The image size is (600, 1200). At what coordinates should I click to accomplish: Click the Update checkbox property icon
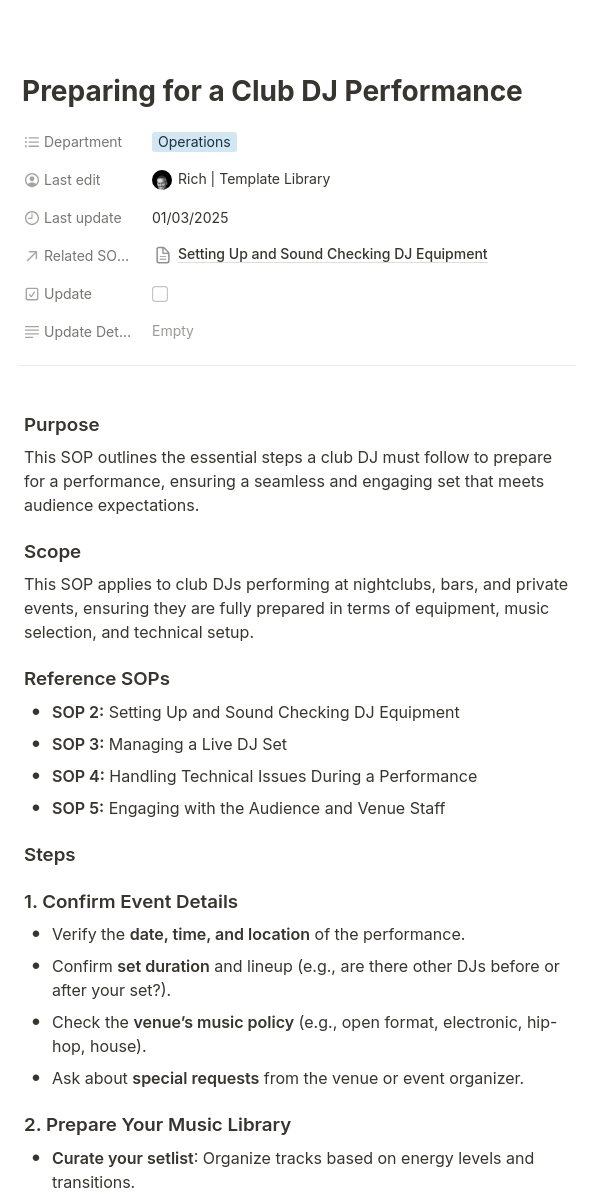coord(32,294)
